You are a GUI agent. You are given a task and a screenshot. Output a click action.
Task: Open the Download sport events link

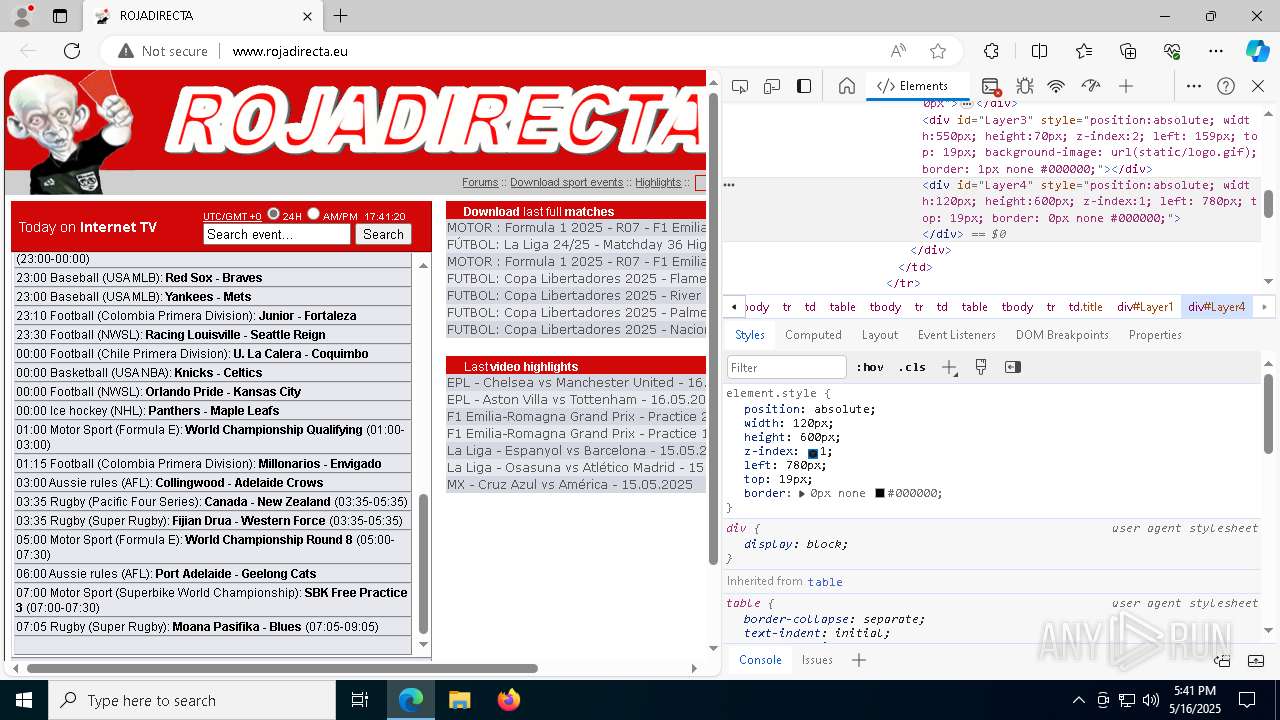click(x=566, y=182)
